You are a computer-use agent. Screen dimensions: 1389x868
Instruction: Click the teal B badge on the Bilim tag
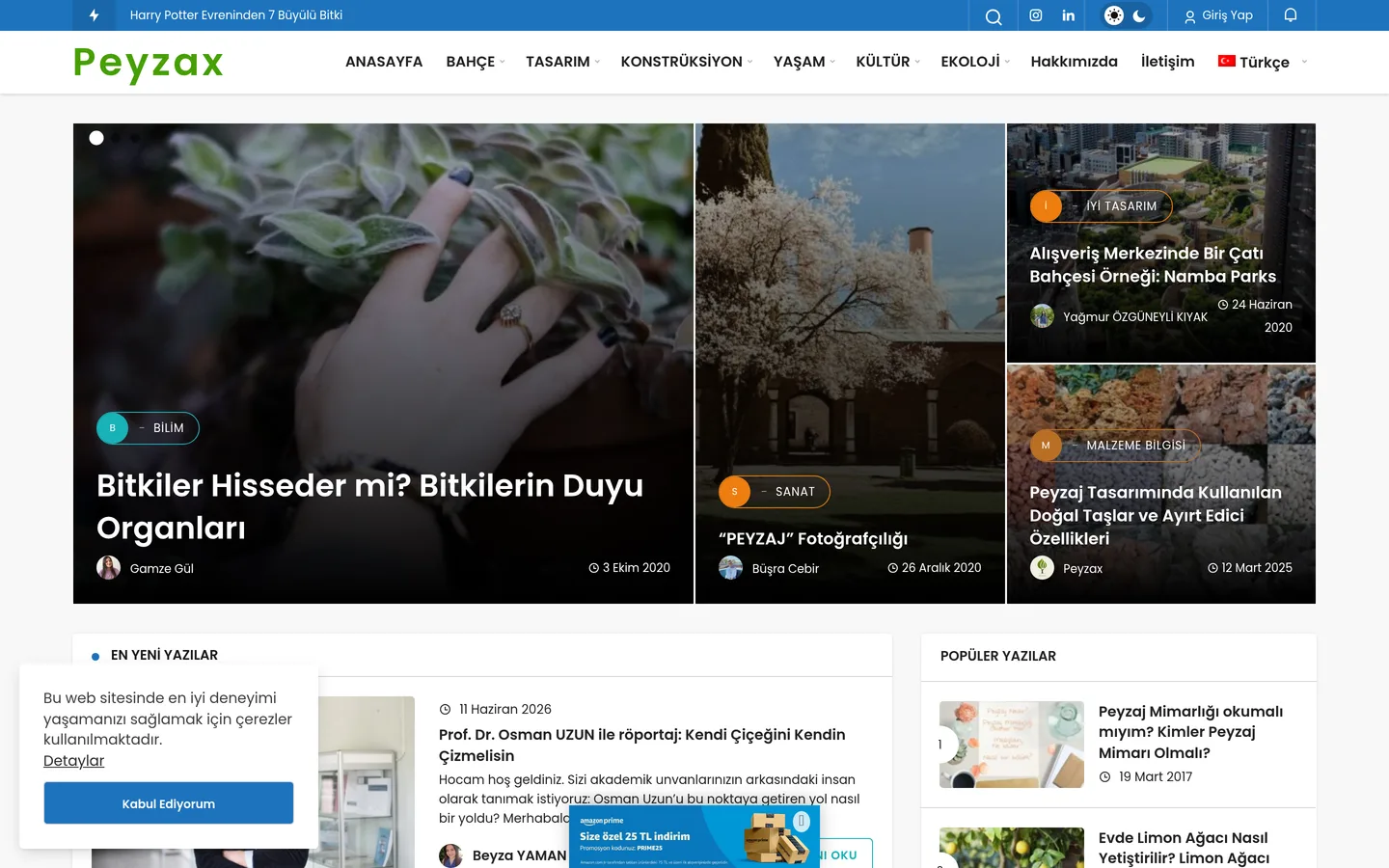click(x=112, y=428)
